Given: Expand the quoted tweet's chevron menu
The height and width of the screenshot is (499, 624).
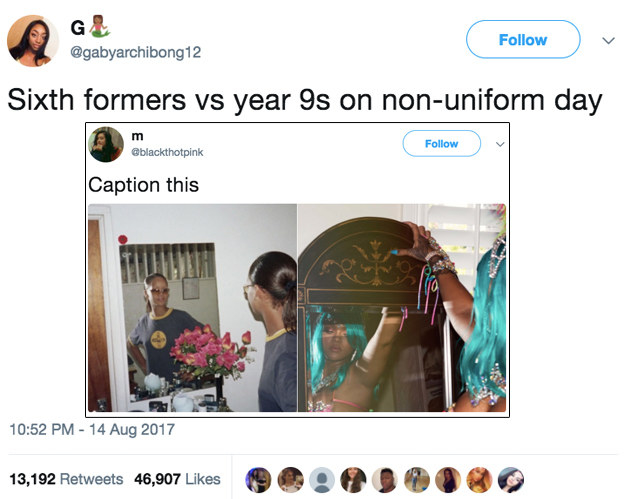Looking at the screenshot, I should pyautogui.click(x=500, y=144).
